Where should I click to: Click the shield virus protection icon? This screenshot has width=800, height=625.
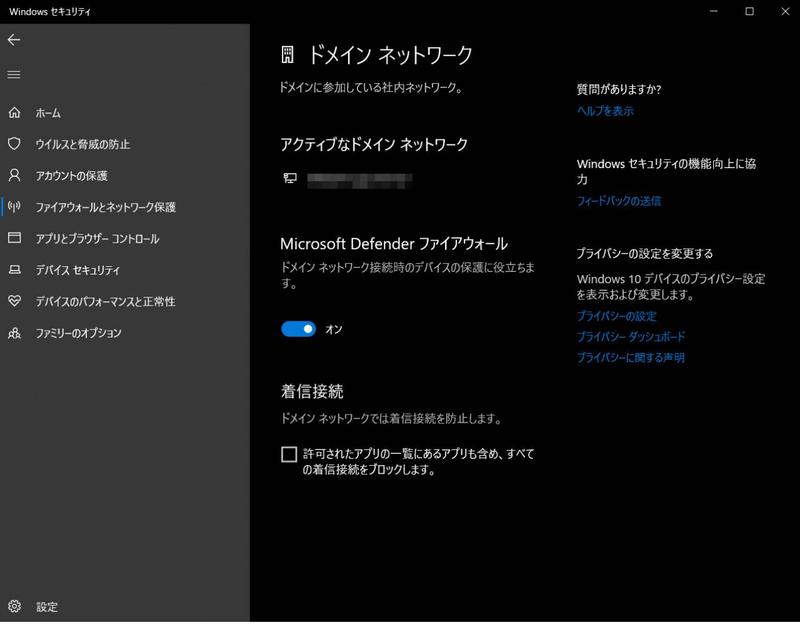14,143
